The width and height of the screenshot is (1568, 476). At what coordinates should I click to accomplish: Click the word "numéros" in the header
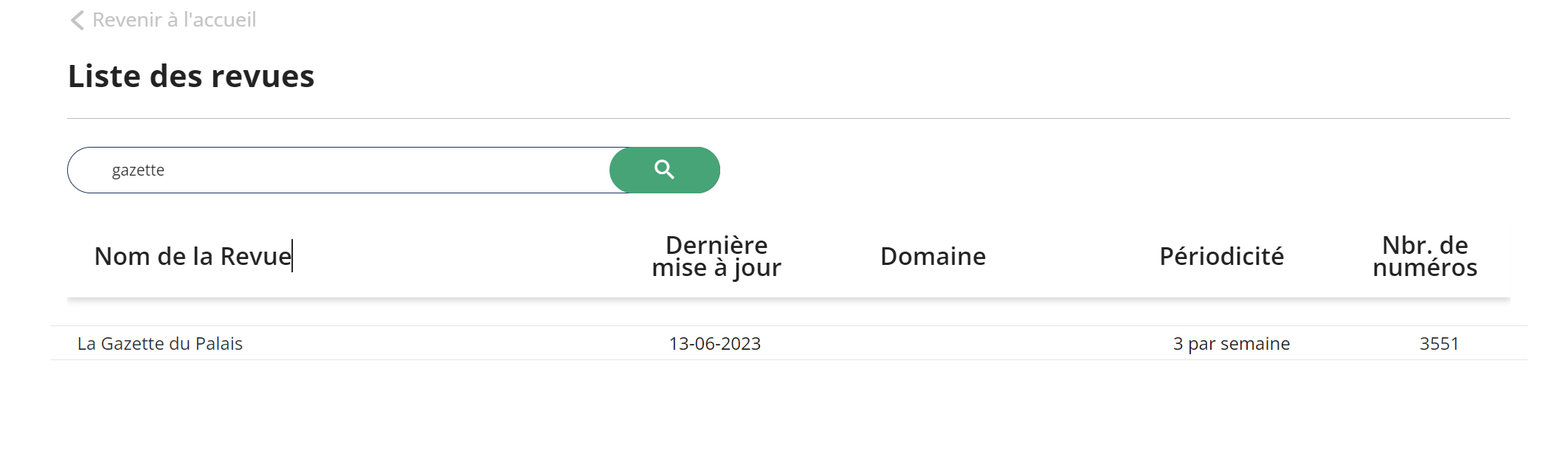point(1424,267)
